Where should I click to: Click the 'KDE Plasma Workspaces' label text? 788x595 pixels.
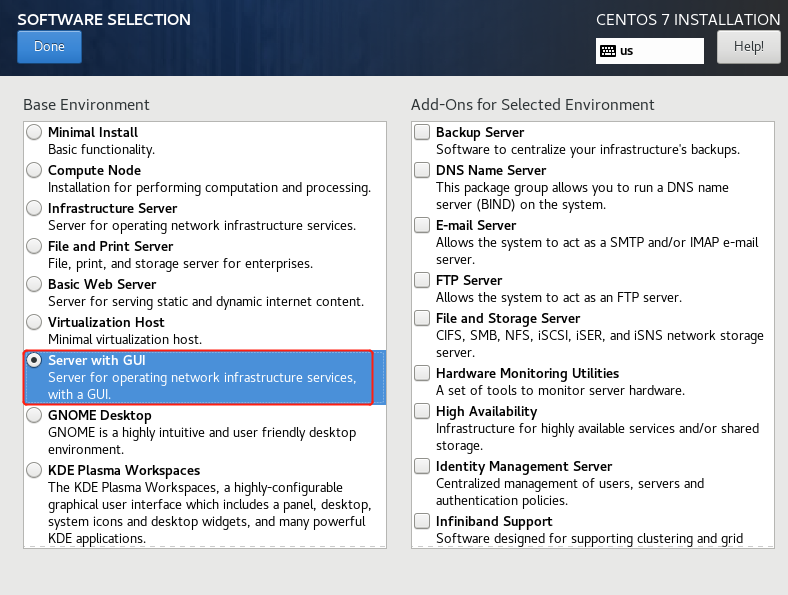(x=124, y=470)
